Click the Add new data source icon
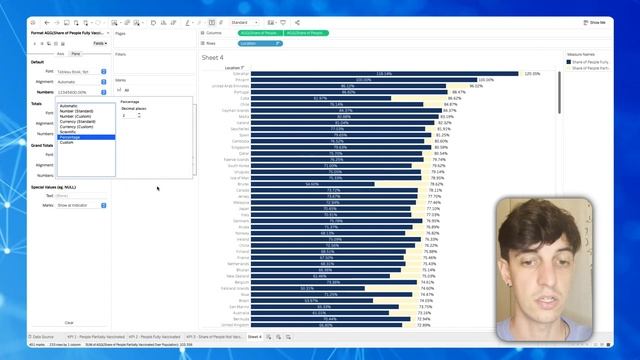The height and width of the screenshot is (360, 640). coord(76,23)
